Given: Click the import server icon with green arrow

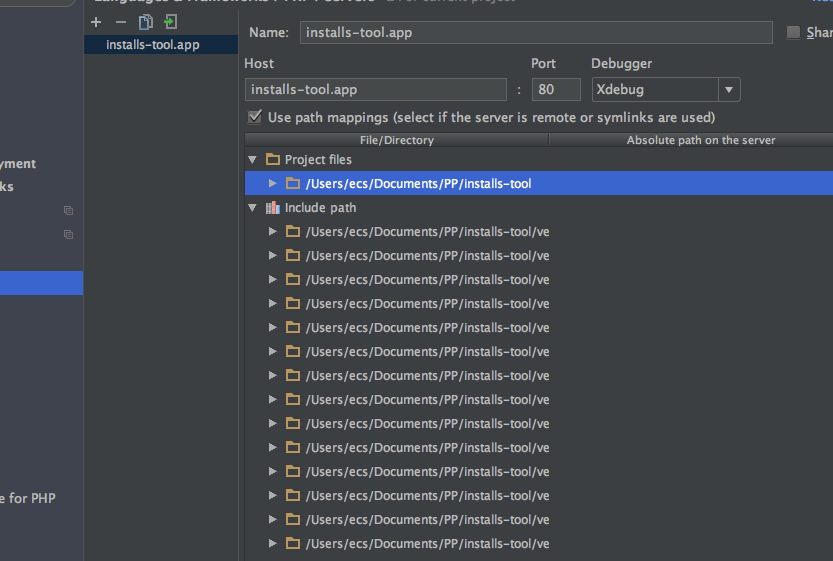Looking at the screenshot, I should 171,22.
